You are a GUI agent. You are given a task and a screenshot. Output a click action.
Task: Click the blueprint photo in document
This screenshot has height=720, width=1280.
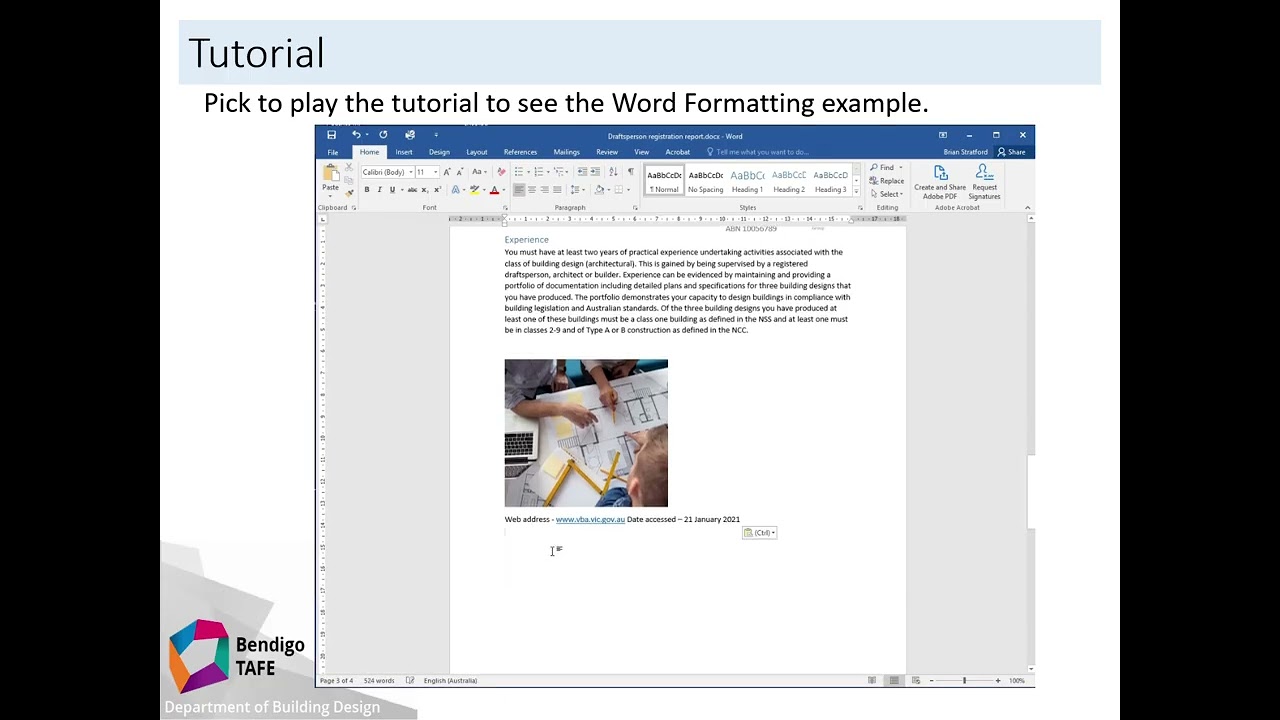tap(586, 433)
